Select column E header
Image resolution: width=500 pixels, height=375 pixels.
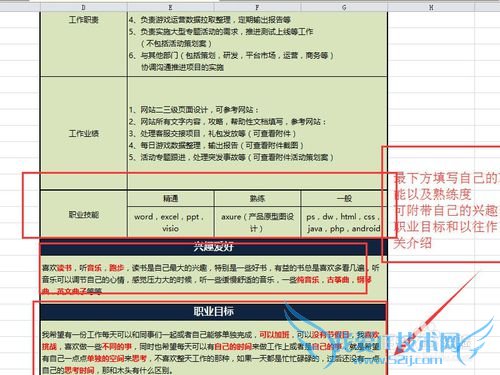[170, 7]
